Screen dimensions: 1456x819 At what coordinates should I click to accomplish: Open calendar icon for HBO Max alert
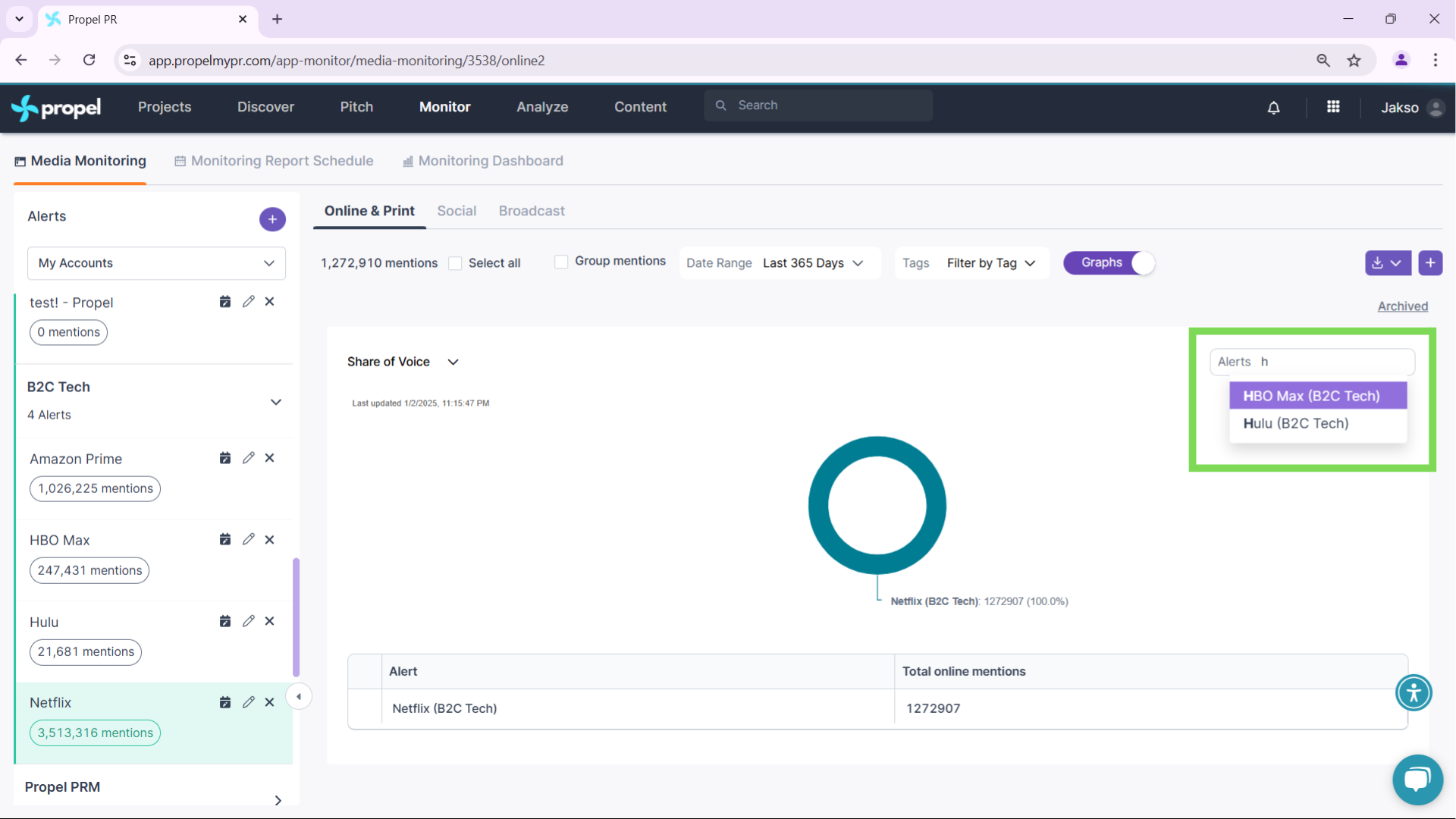pos(225,539)
